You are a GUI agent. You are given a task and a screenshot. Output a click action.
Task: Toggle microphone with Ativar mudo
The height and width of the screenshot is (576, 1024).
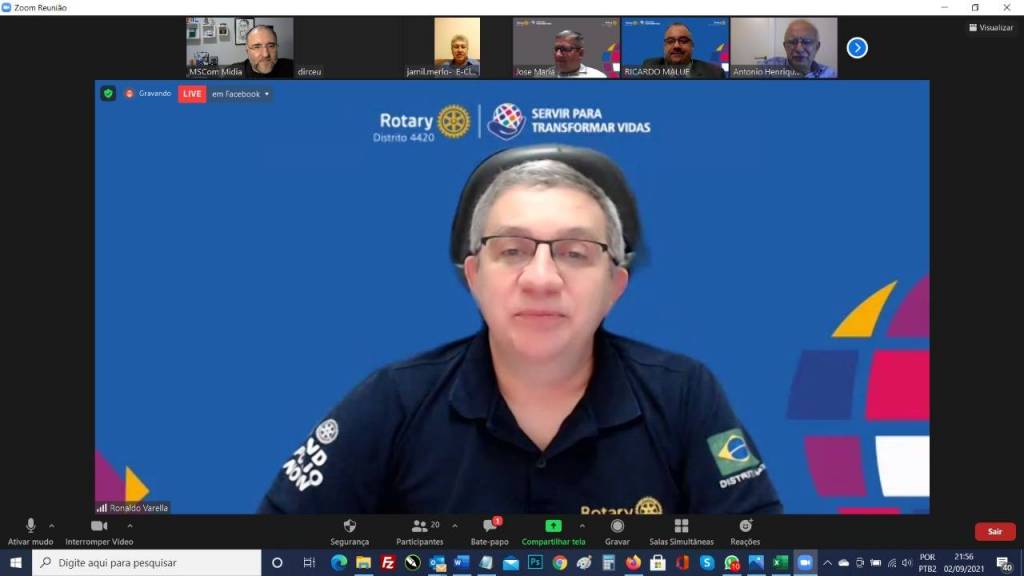click(x=30, y=531)
